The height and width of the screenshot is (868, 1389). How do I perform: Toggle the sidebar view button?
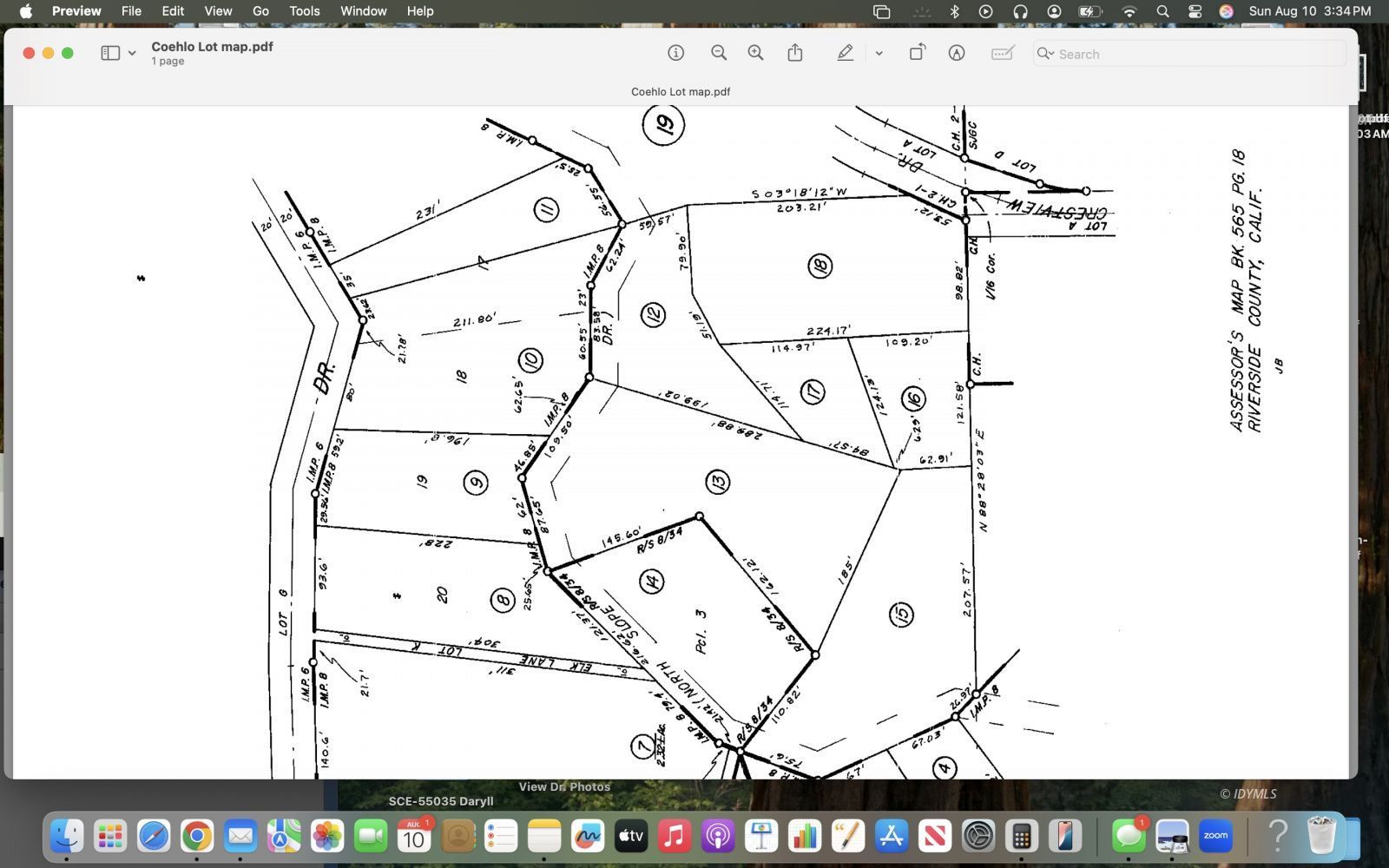point(110,53)
